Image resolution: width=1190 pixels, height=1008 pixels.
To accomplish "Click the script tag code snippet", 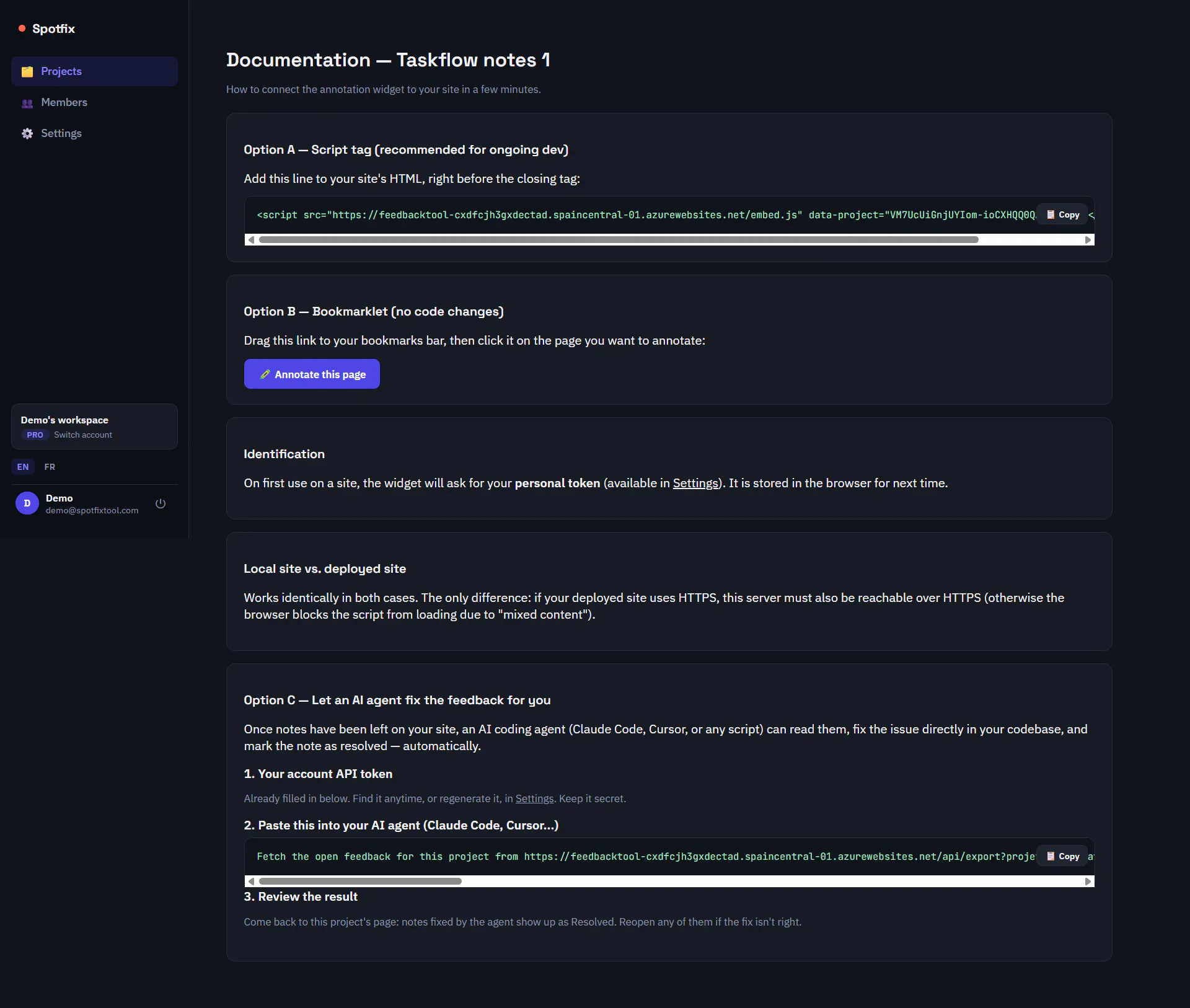I will tap(646, 215).
